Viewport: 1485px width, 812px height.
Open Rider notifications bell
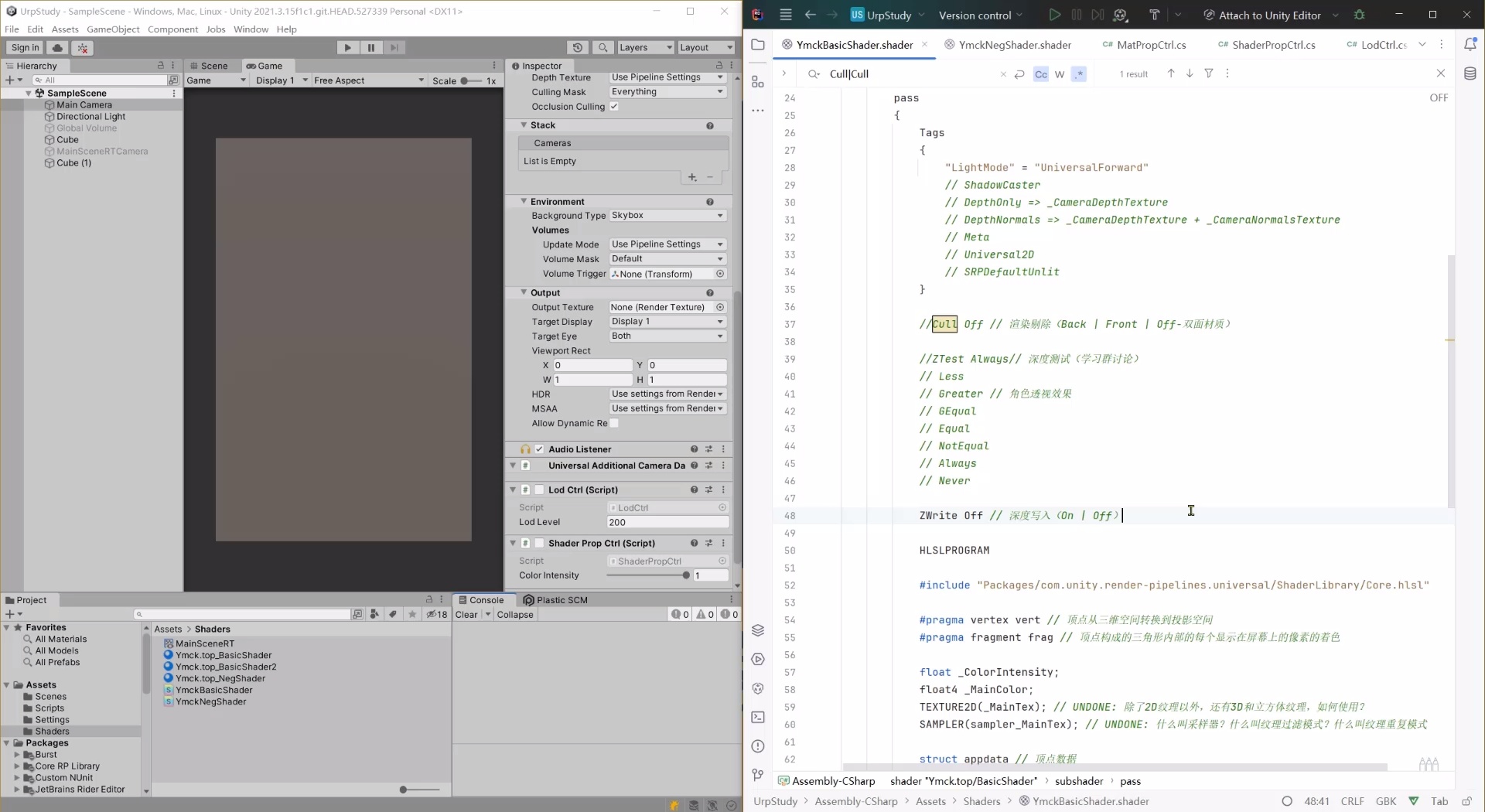click(x=1470, y=44)
